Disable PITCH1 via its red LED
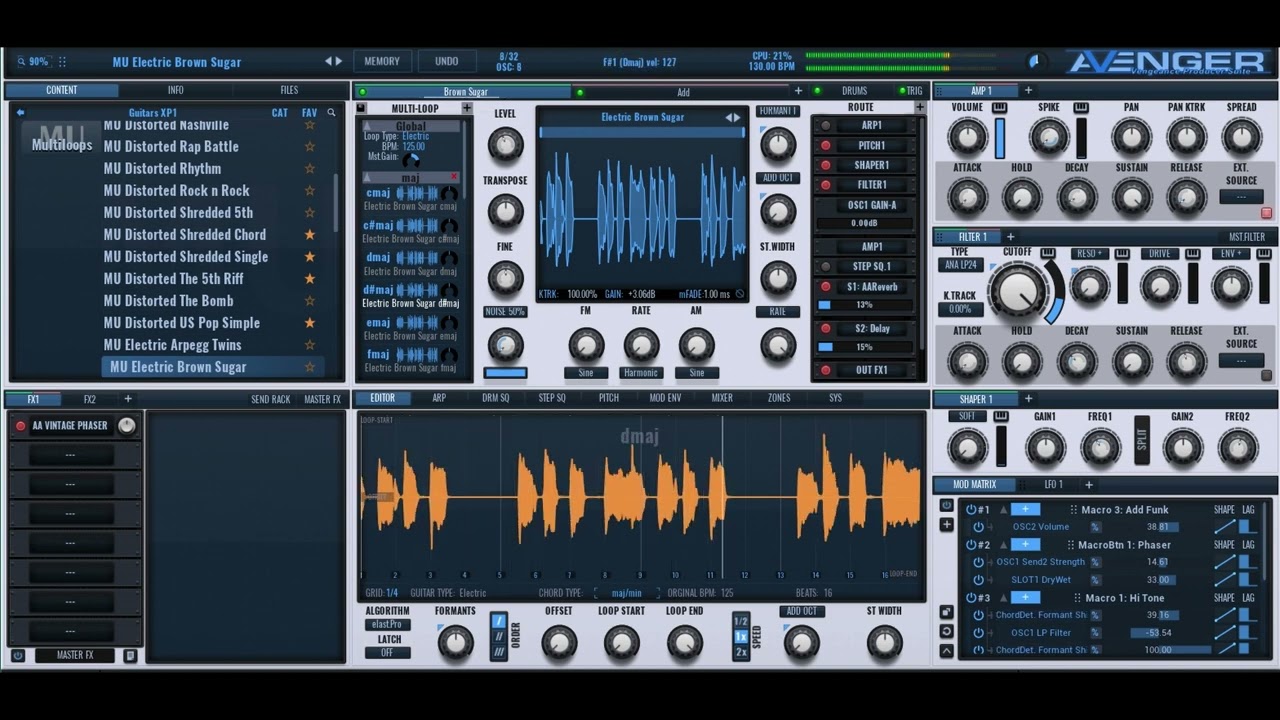The width and height of the screenshot is (1280, 720). click(826, 145)
